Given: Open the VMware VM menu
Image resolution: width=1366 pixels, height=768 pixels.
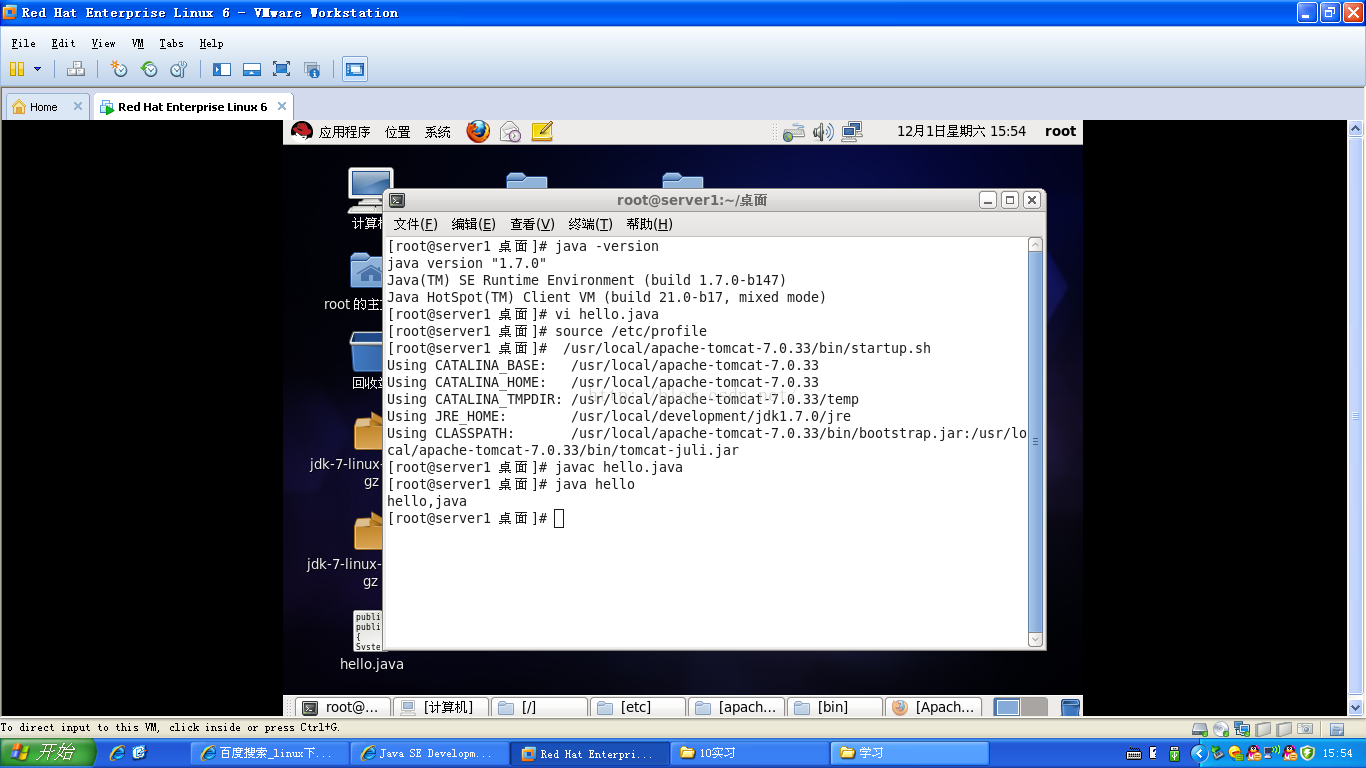Looking at the screenshot, I should tap(138, 43).
